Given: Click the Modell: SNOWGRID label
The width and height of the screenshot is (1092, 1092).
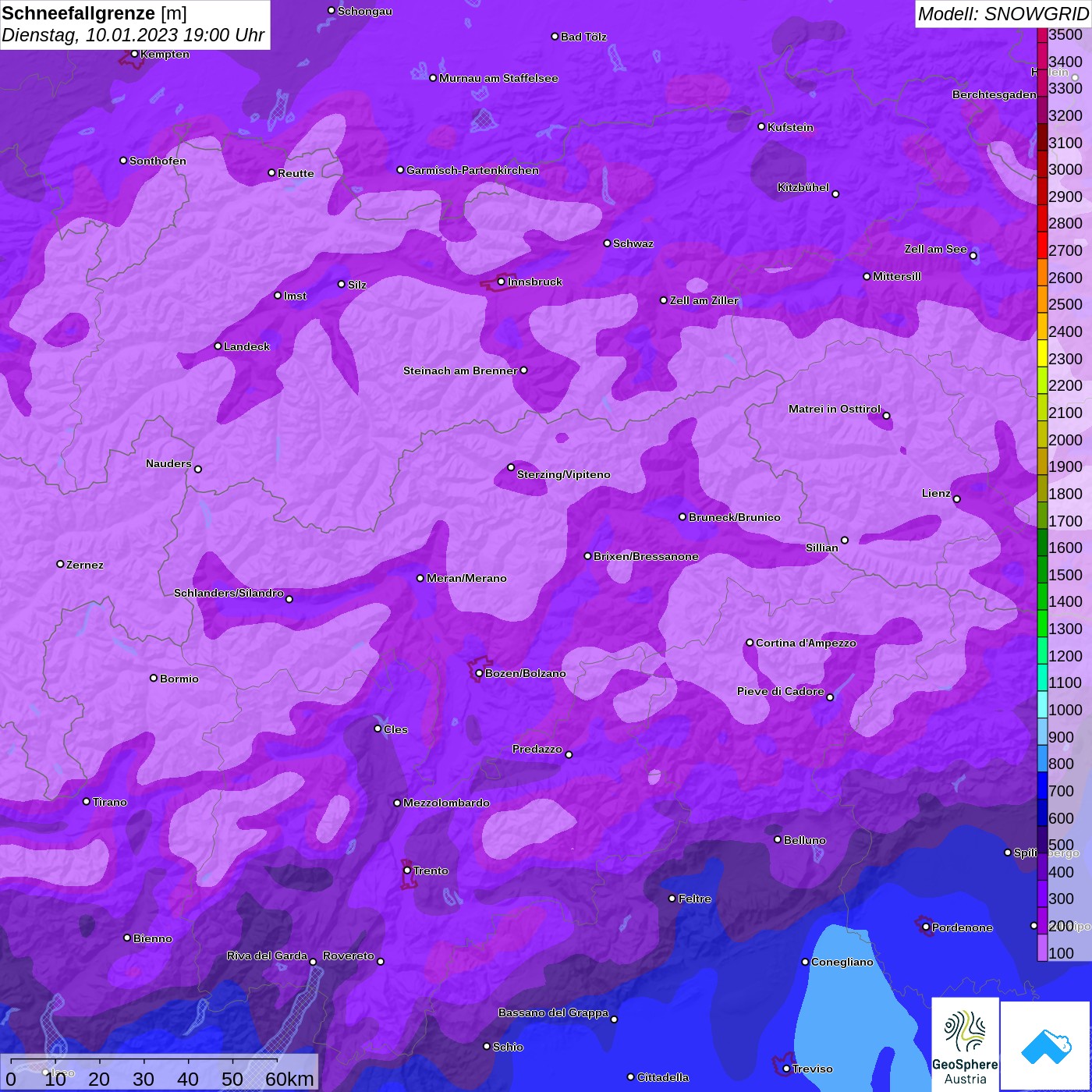Looking at the screenshot, I should click(1002, 14).
